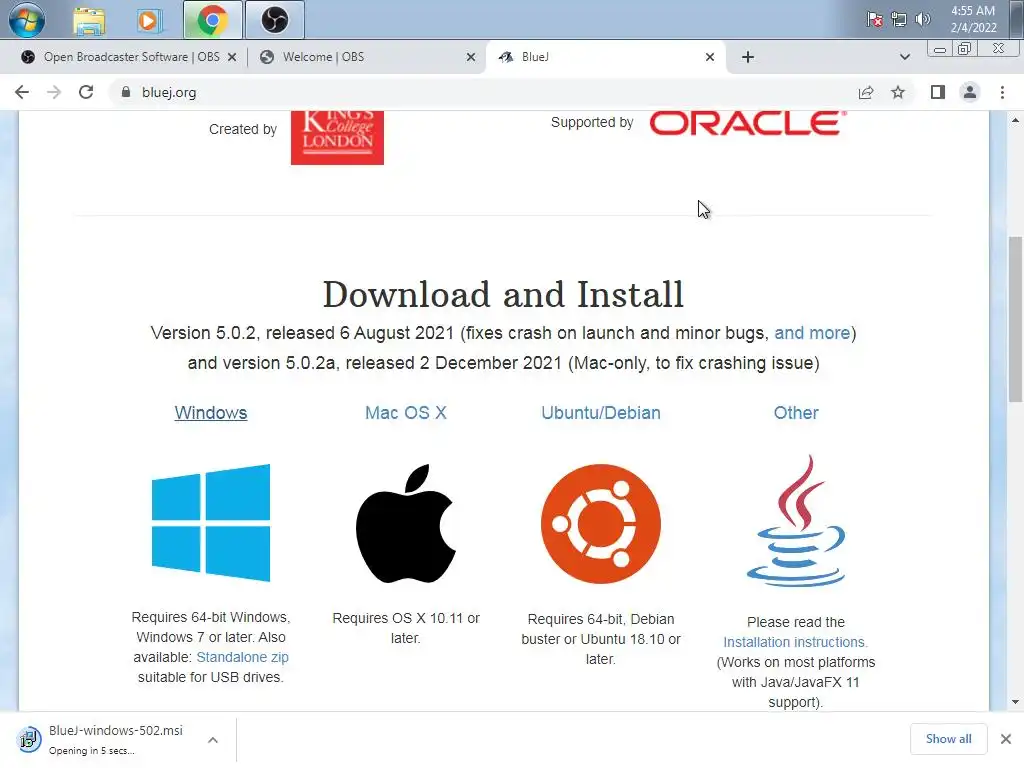Click the black Apple logo
The height and width of the screenshot is (768, 1024).
point(406,523)
